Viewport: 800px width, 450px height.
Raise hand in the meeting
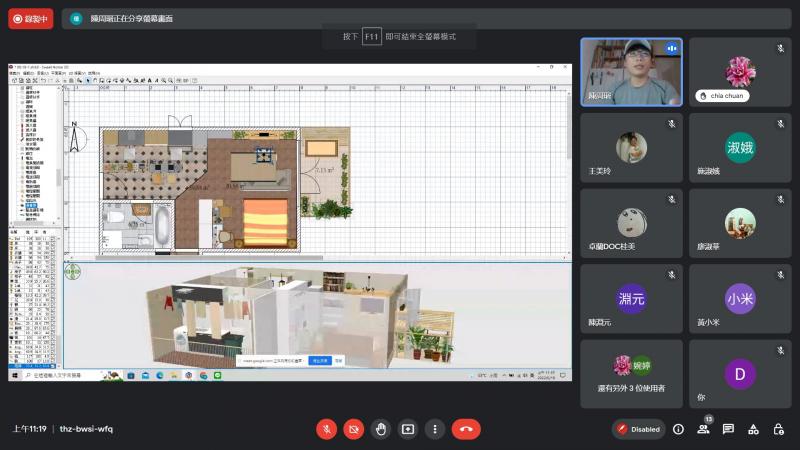380,429
